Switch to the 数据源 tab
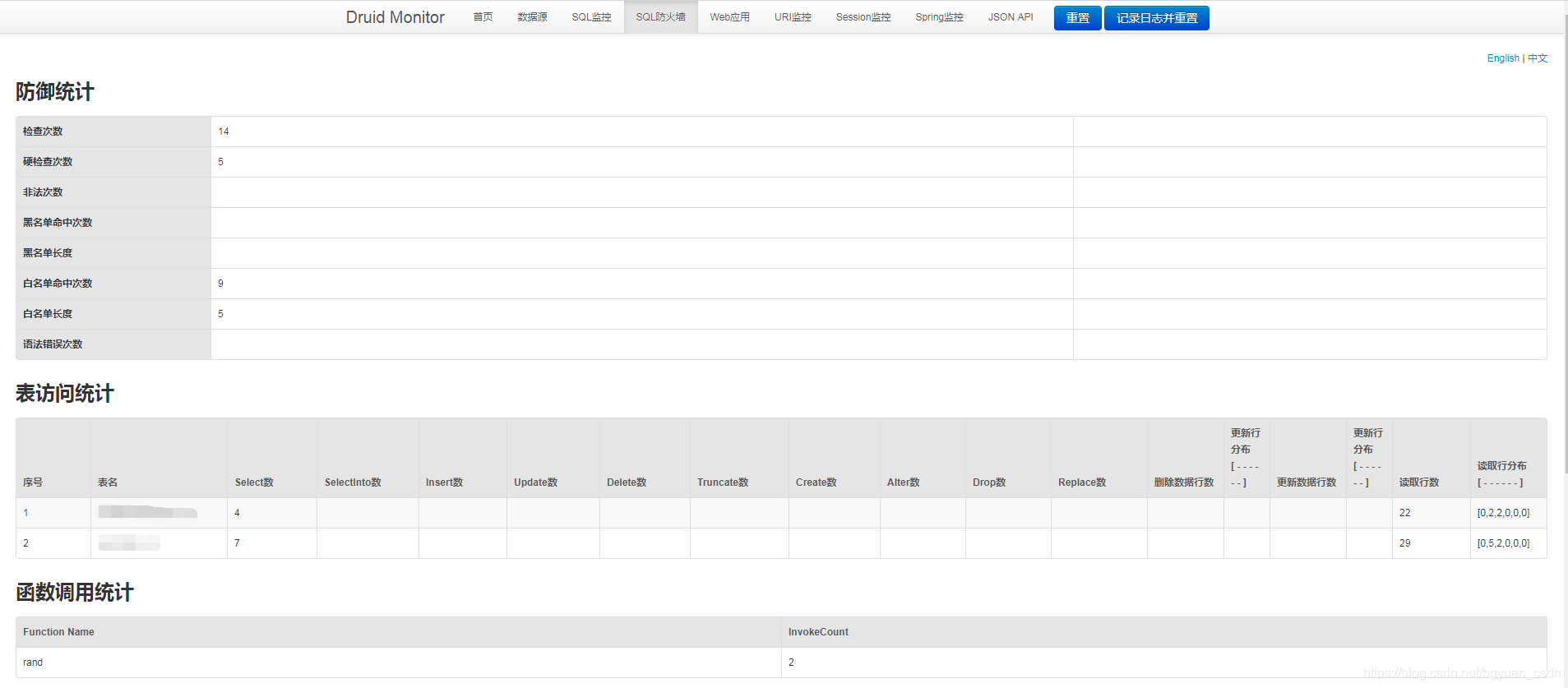1568x688 pixels. [x=532, y=17]
